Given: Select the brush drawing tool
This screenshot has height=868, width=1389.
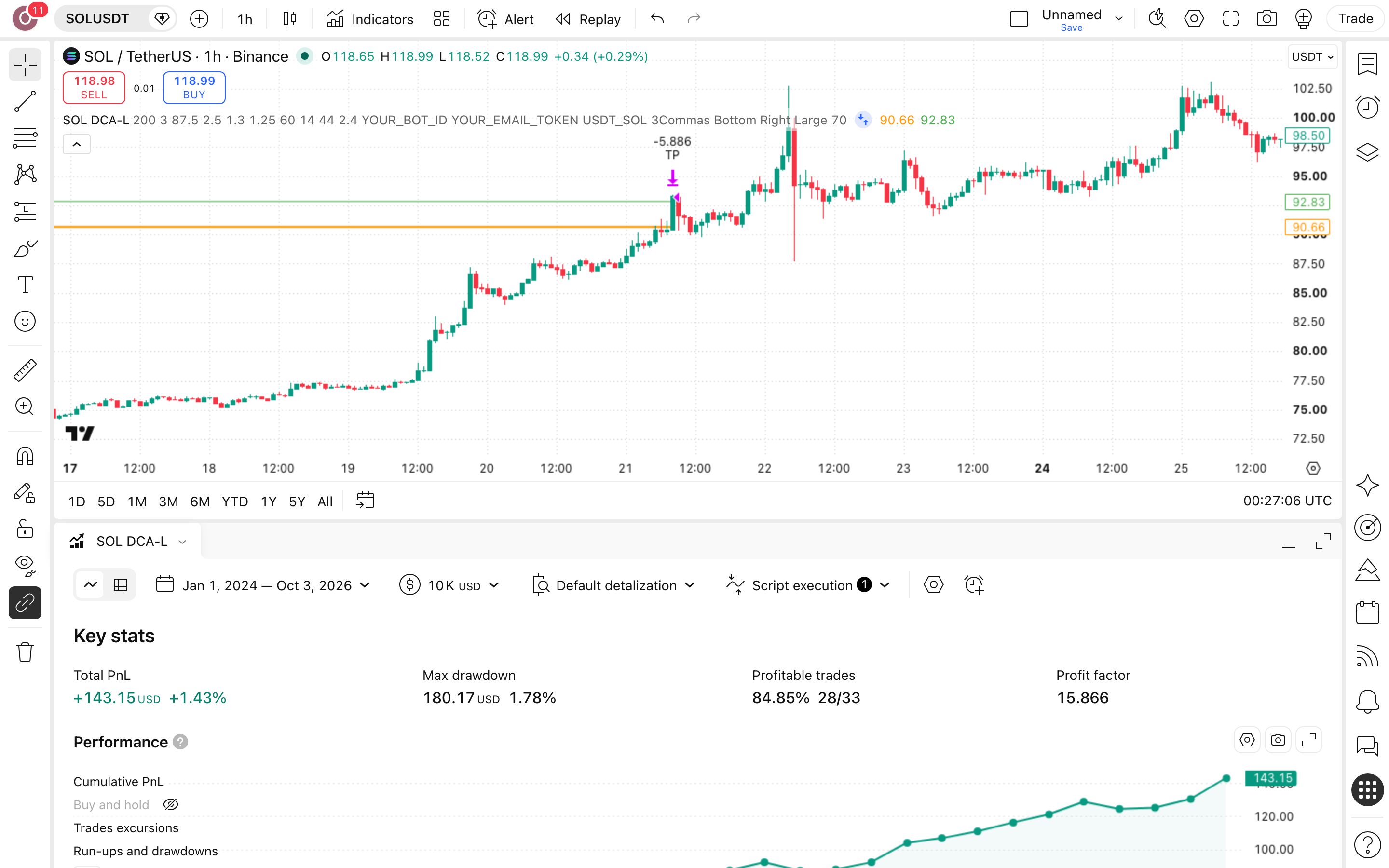Looking at the screenshot, I should 25,248.
